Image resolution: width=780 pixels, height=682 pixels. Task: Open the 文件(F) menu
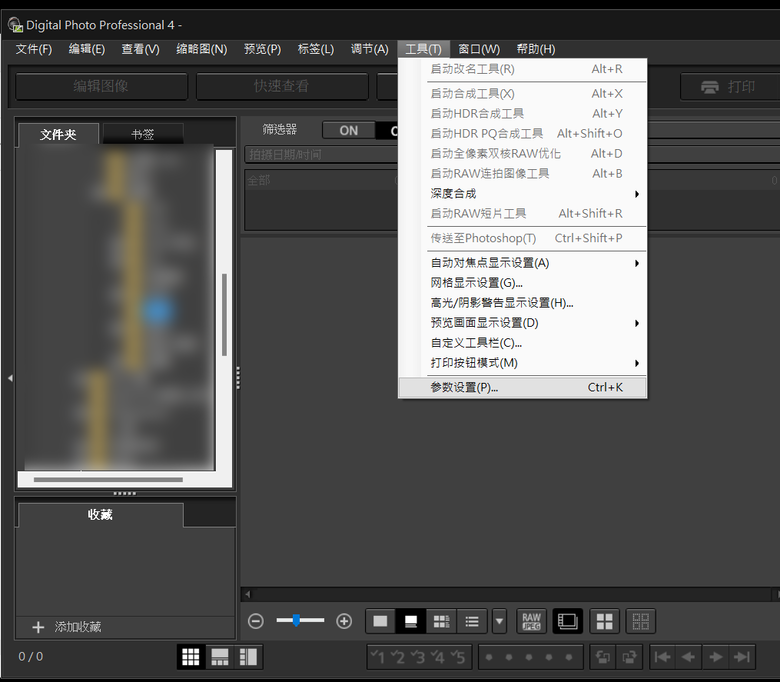(34, 49)
